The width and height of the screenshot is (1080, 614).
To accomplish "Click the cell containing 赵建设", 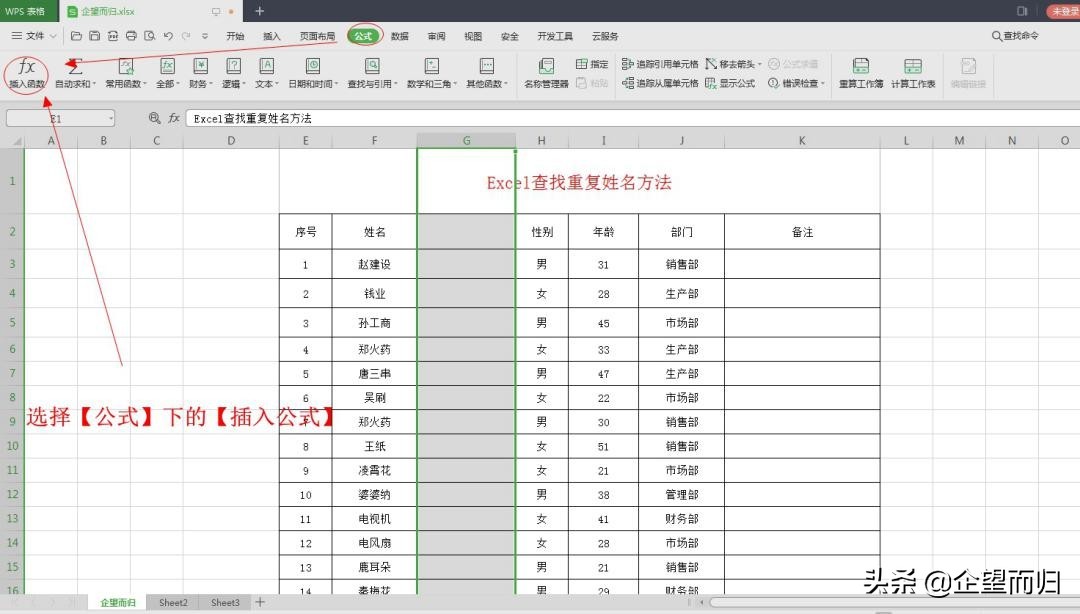I will pyautogui.click(x=374, y=264).
